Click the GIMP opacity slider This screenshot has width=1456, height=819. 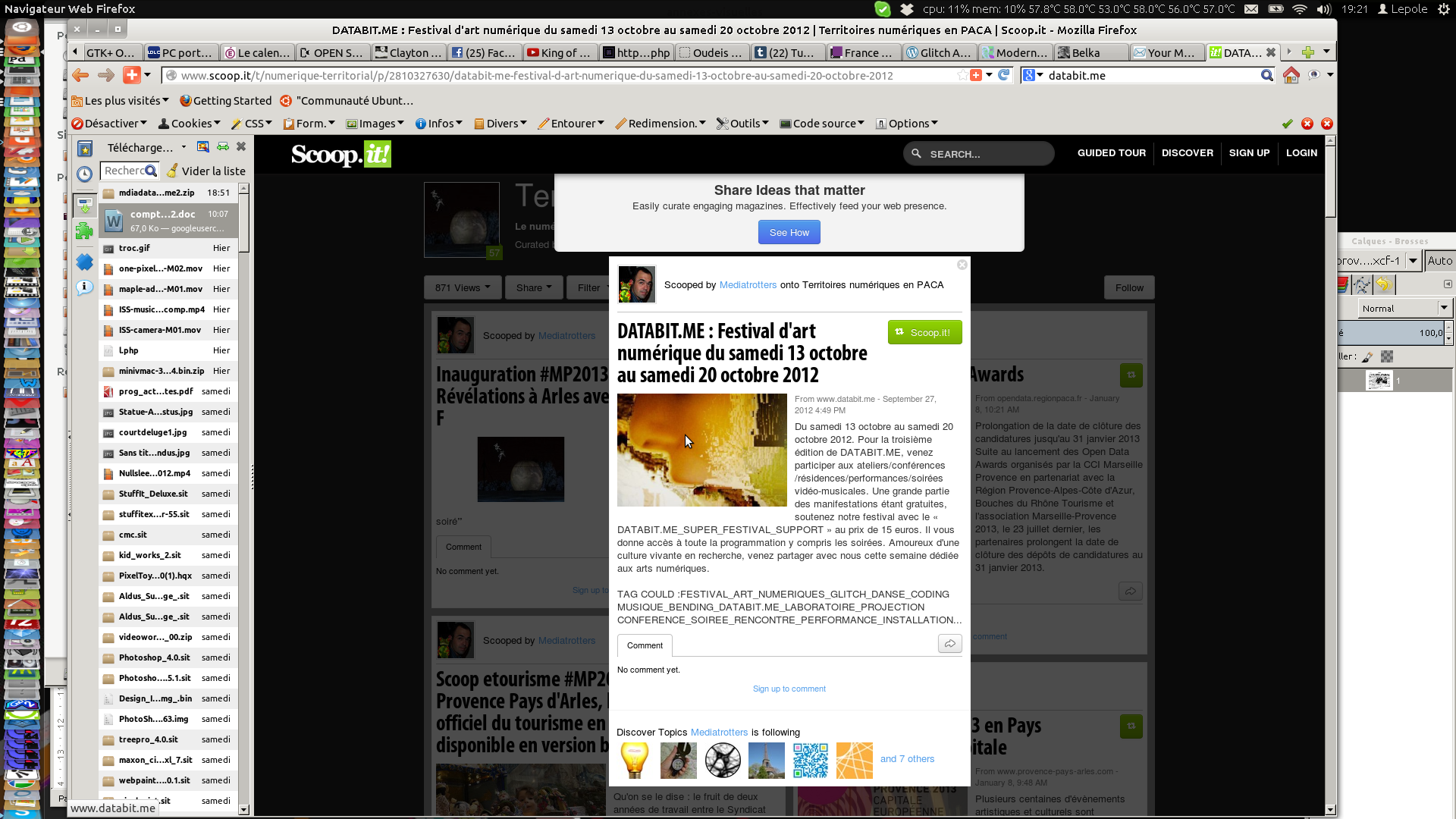point(1392,332)
